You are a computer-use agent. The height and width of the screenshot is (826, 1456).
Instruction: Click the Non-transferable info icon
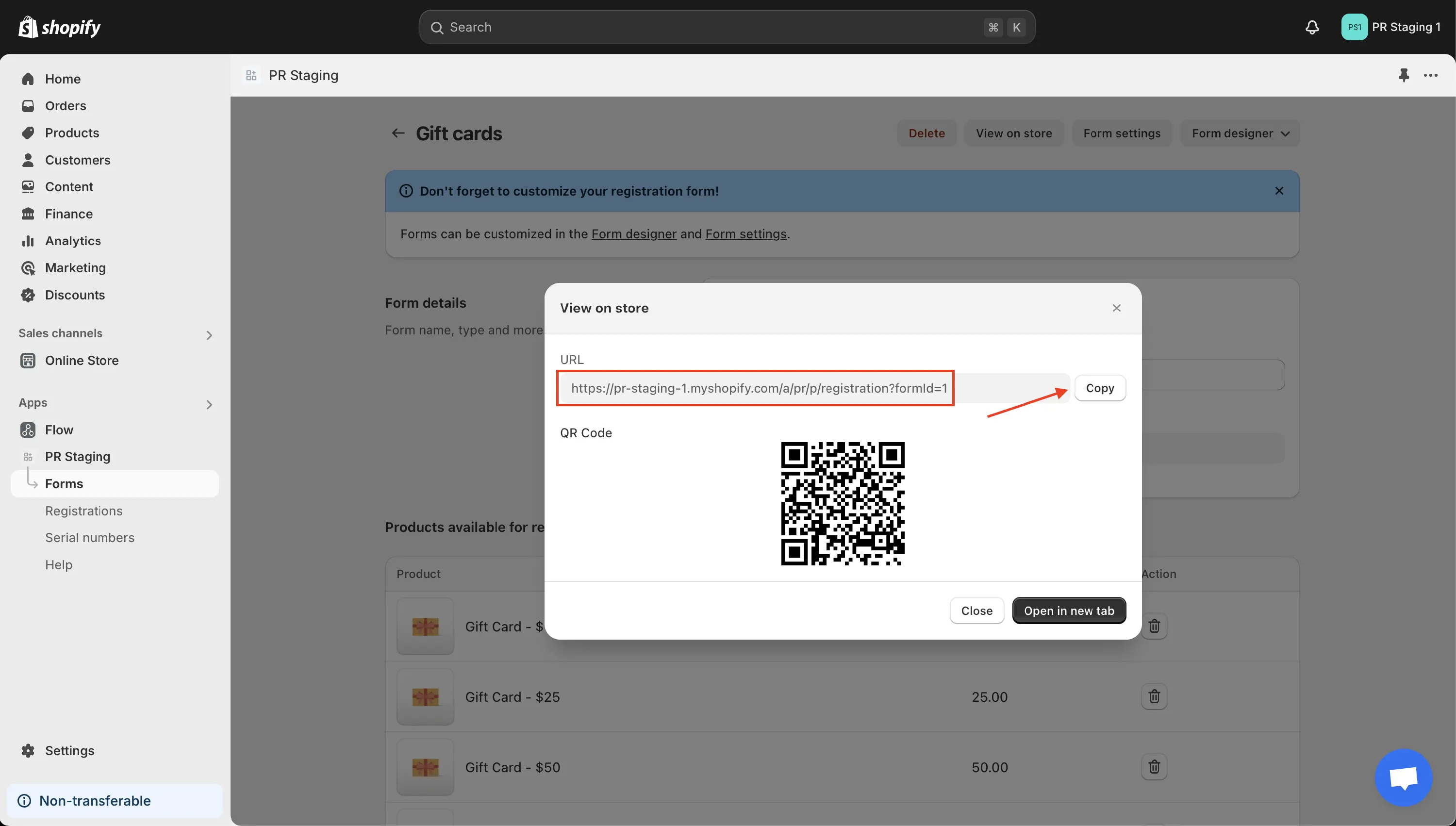click(x=24, y=800)
